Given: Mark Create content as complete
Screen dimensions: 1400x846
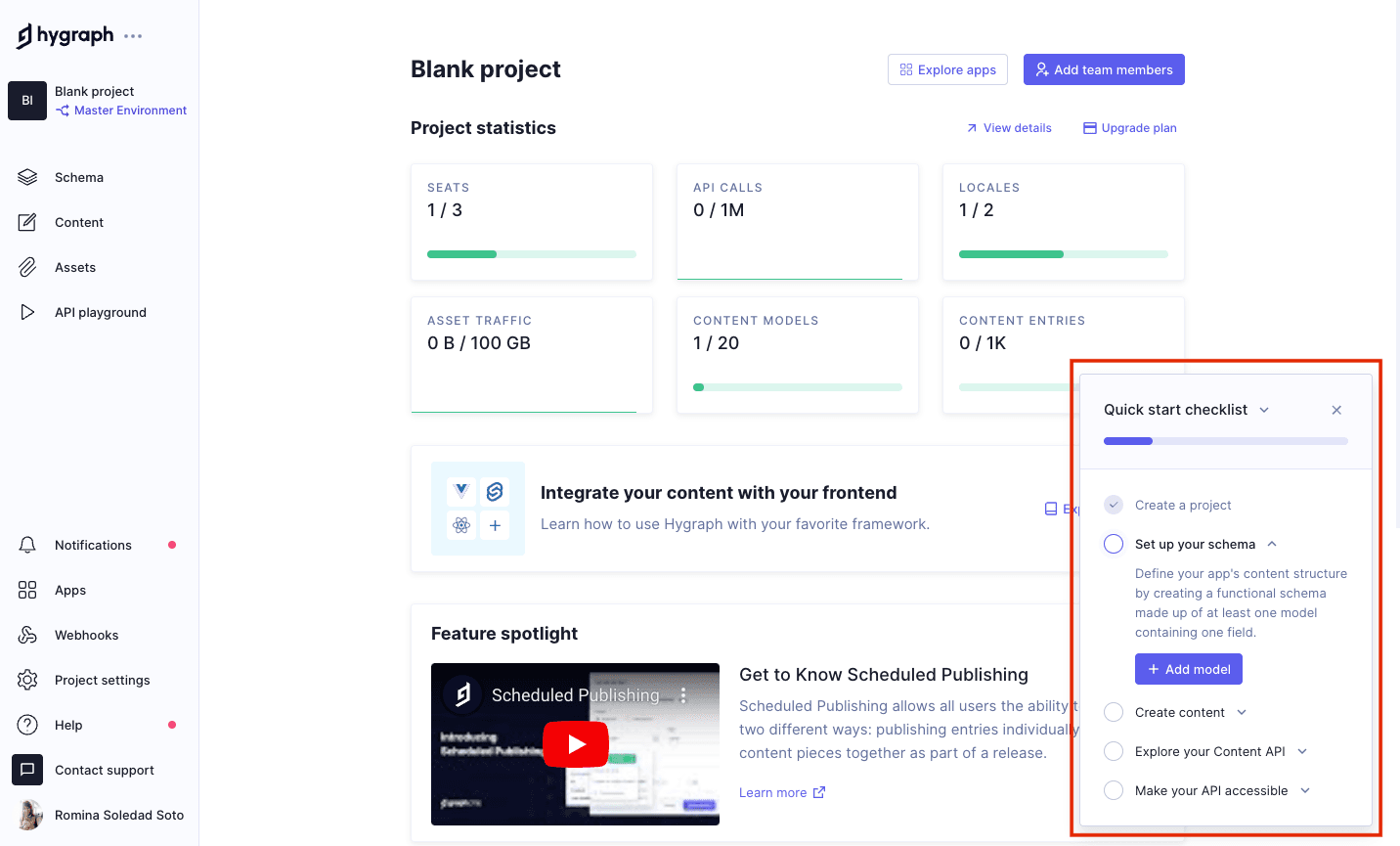Looking at the screenshot, I should click(1113, 712).
